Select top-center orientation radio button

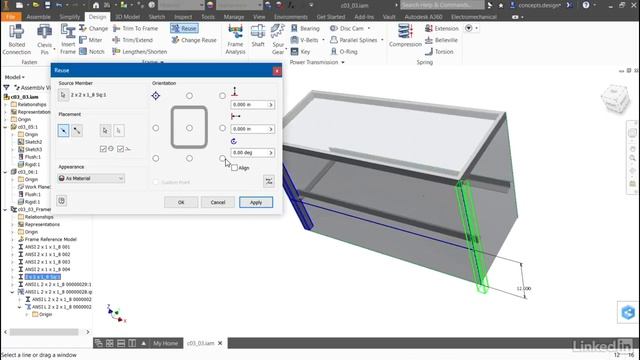(189, 96)
